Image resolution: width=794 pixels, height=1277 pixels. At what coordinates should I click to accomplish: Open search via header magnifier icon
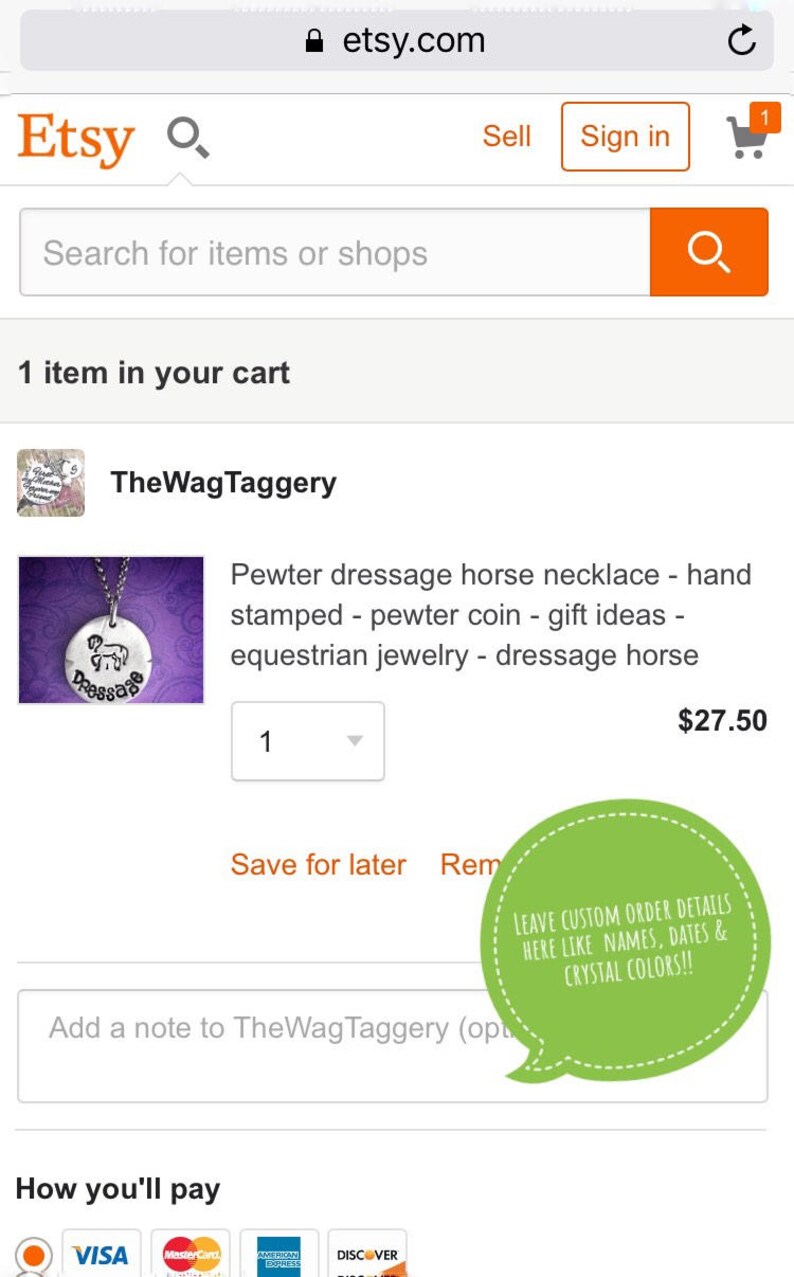[x=187, y=137]
